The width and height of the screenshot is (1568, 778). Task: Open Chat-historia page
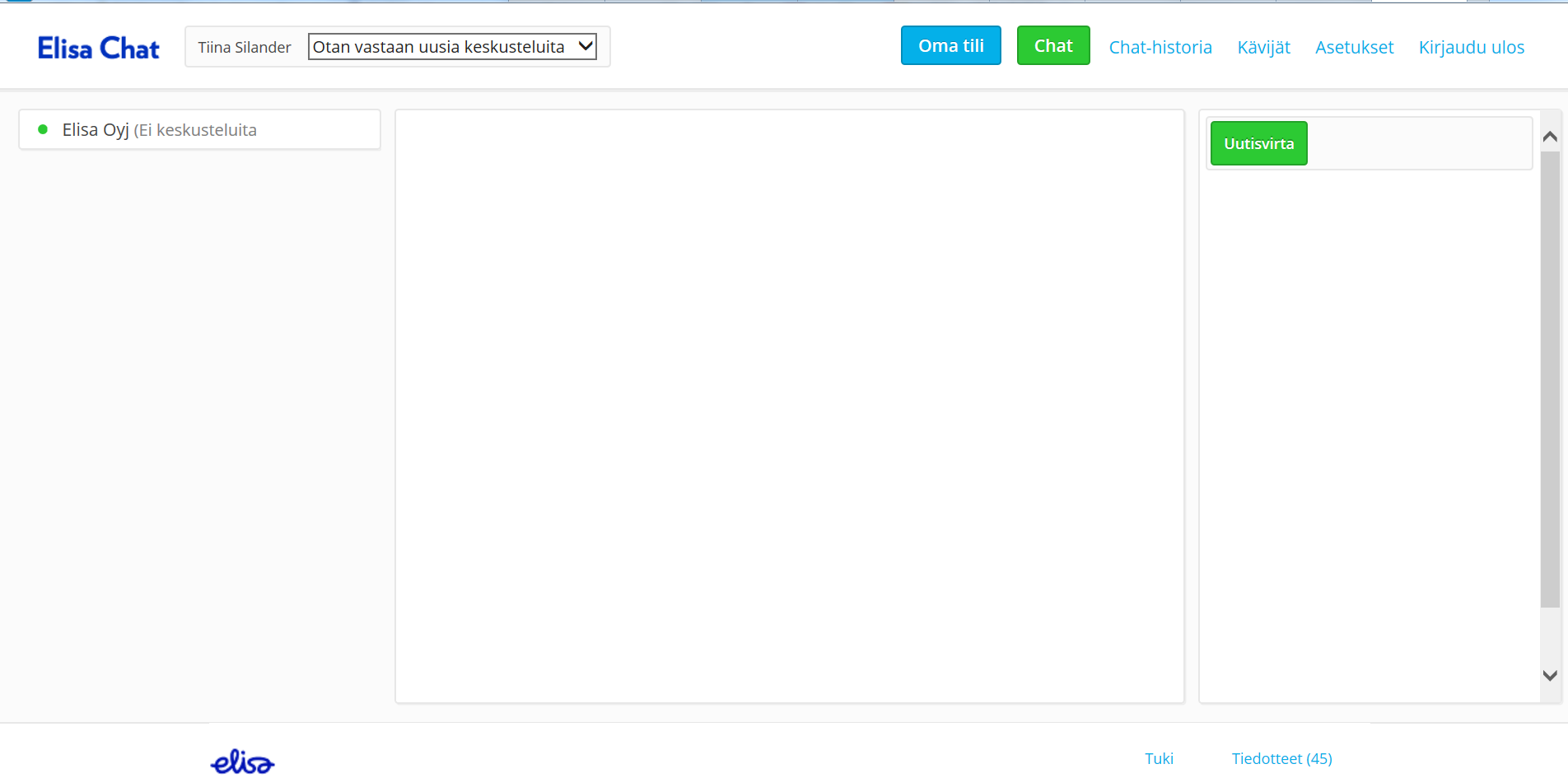pyautogui.click(x=1160, y=47)
